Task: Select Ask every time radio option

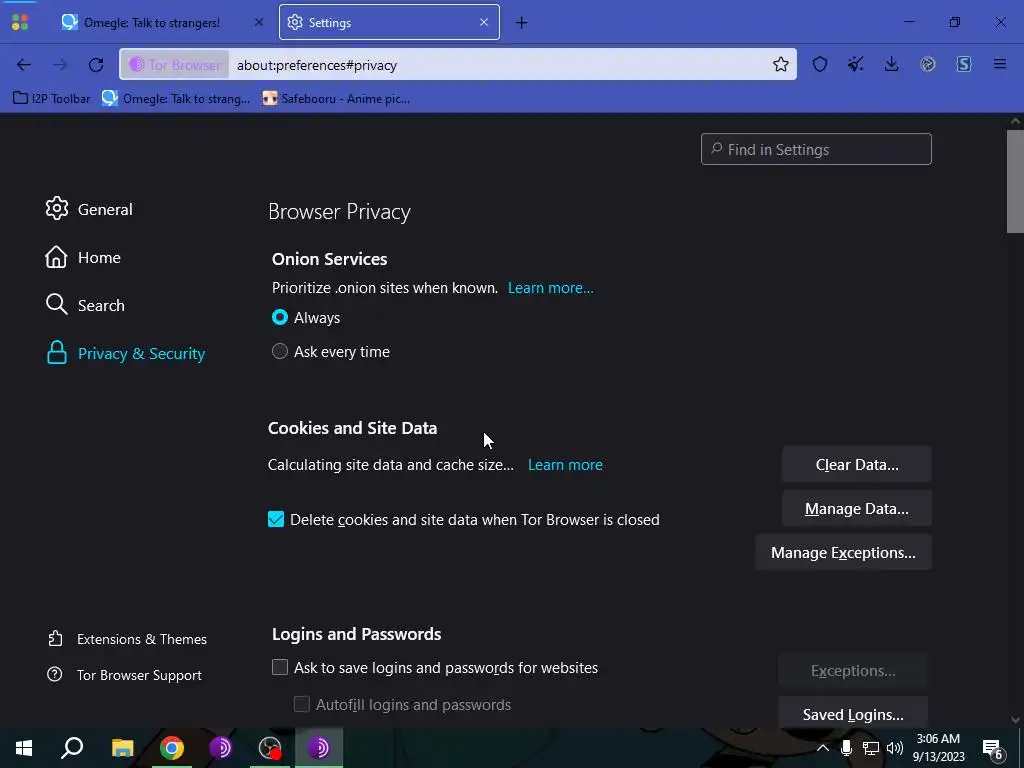Action: click(x=280, y=351)
